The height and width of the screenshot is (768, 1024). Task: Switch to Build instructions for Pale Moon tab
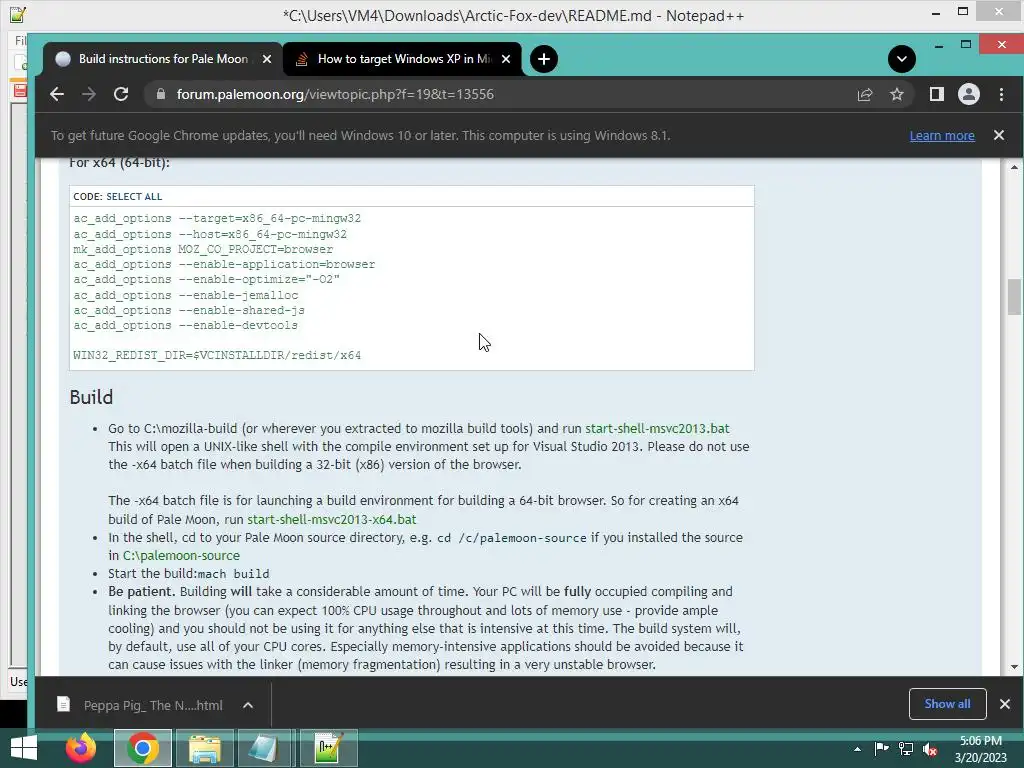(163, 59)
